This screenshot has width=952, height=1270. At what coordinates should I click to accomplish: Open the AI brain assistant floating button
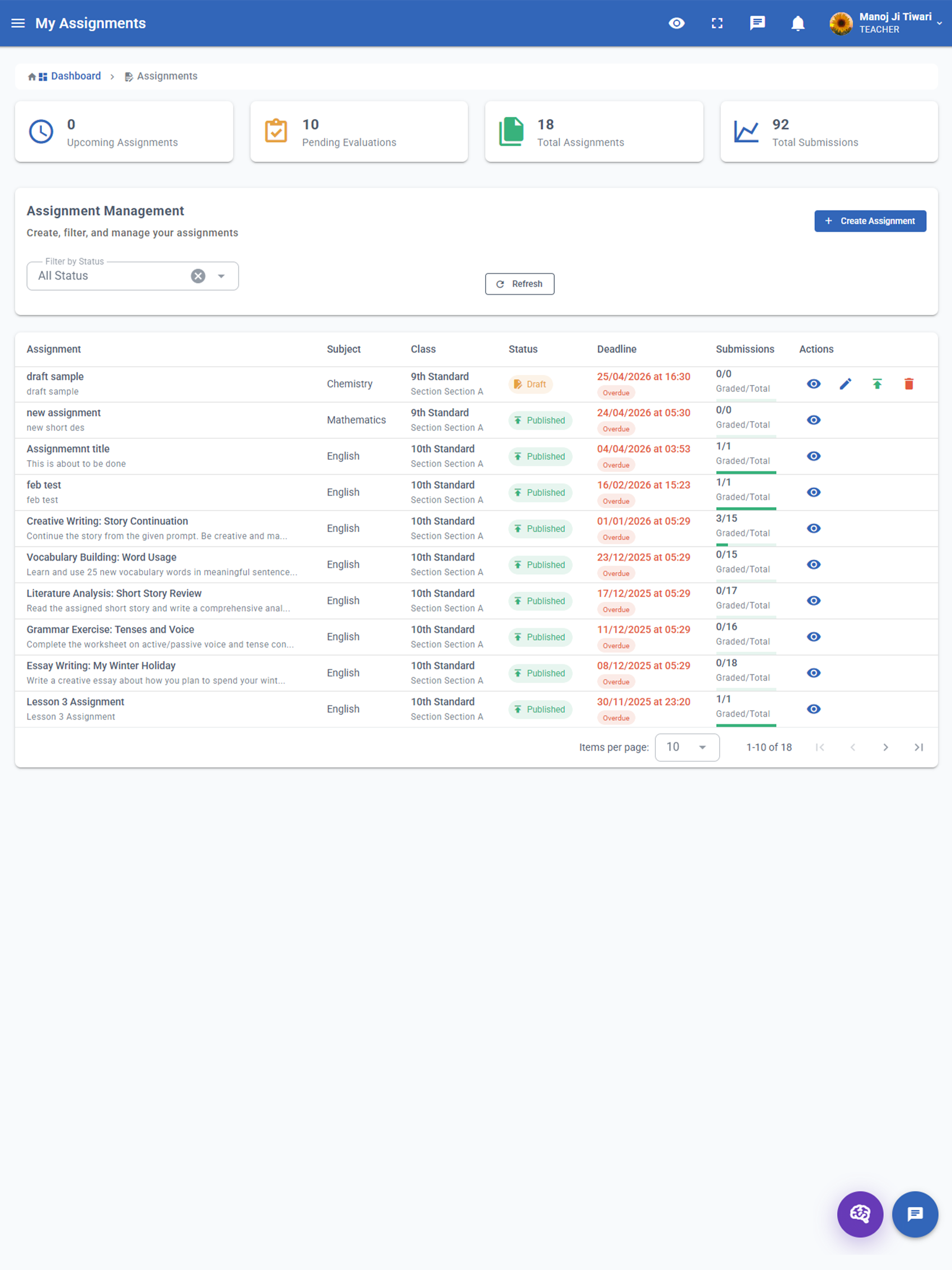[860, 1214]
